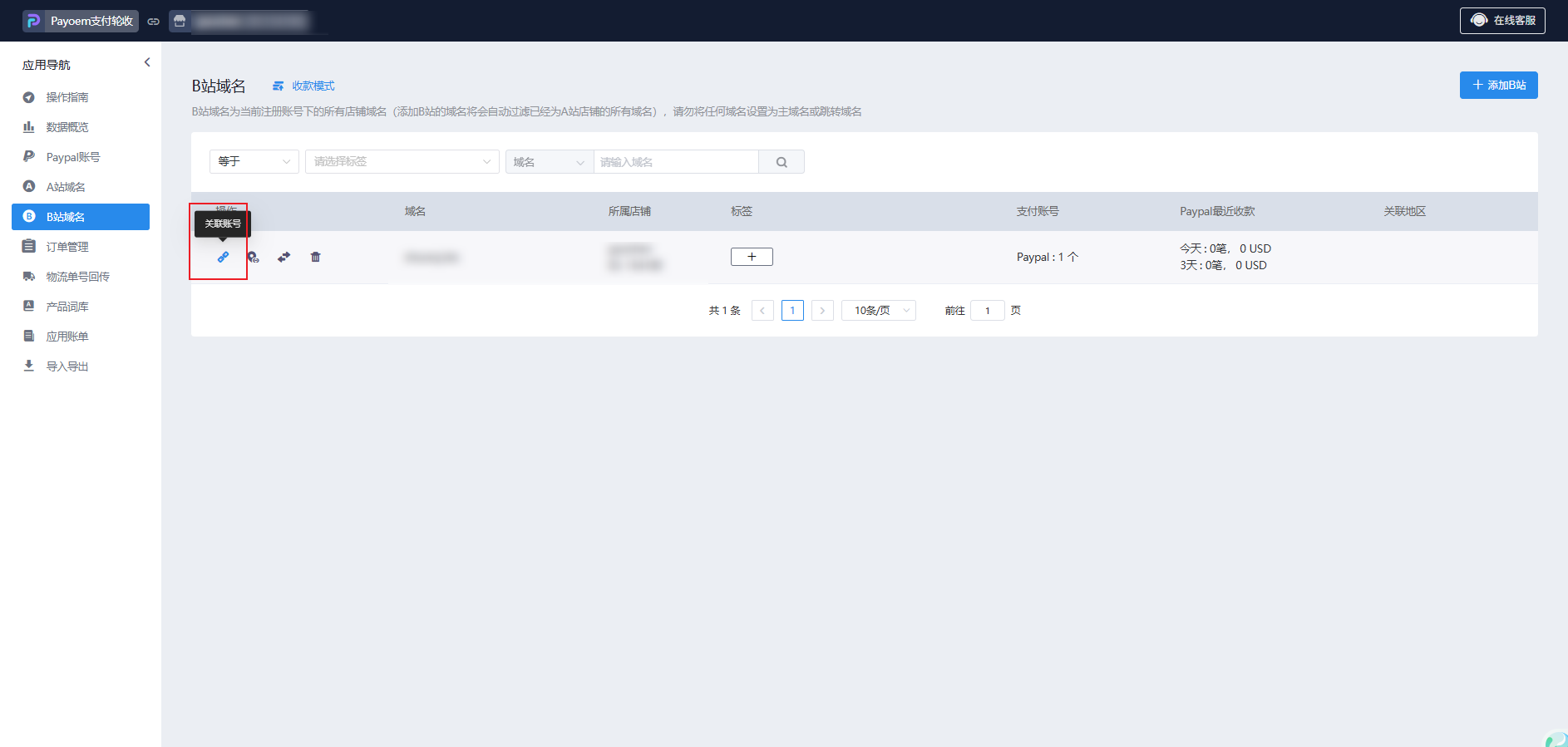Image resolution: width=1568 pixels, height=747 pixels.
Task: Select B站域名 in the sidebar
Action: click(81, 217)
